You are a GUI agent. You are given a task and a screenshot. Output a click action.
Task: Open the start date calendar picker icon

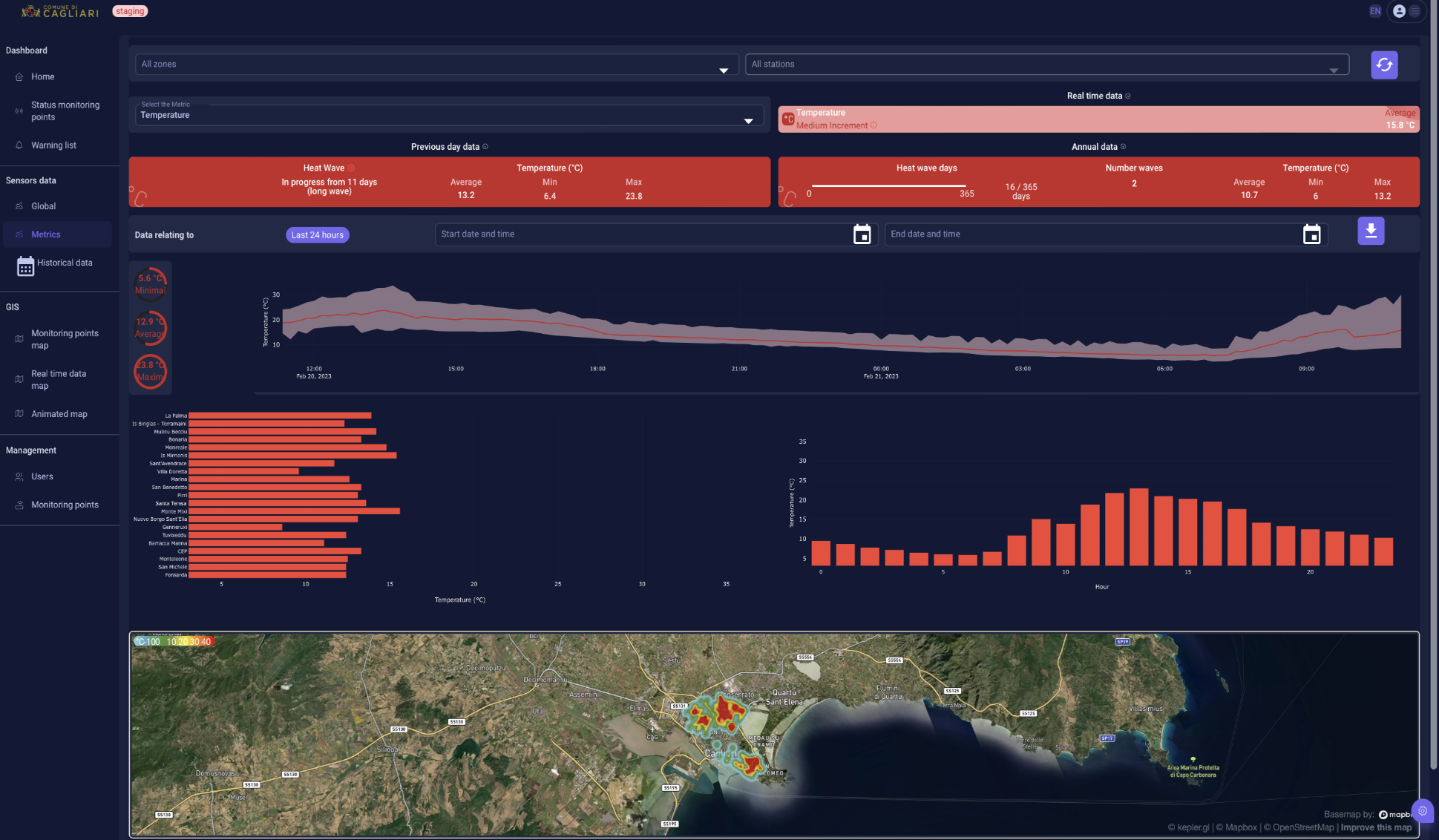point(862,234)
